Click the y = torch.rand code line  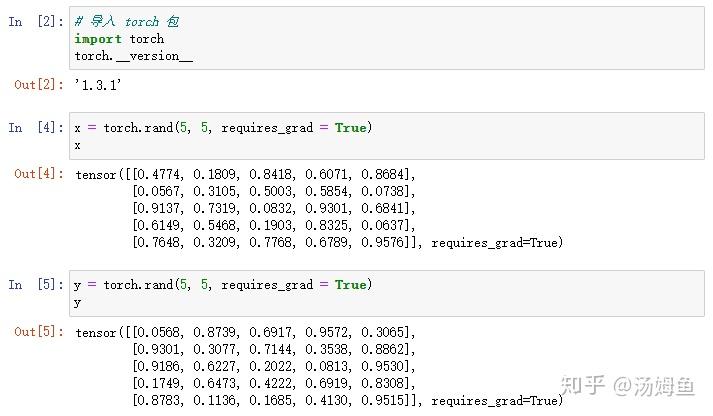pos(222,285)
